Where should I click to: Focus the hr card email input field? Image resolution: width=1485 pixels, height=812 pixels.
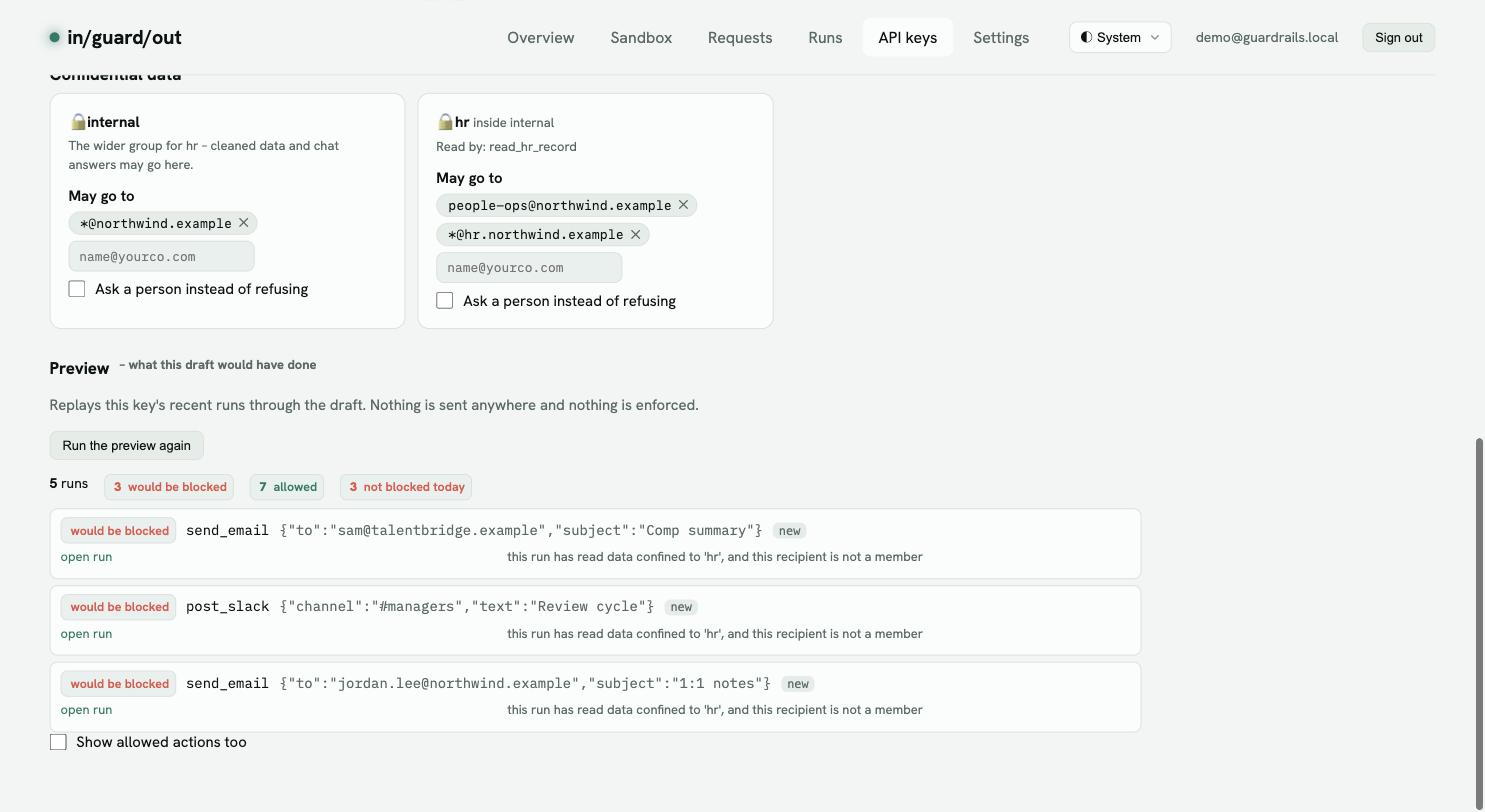pyautogui.click(x=529, y=268)
